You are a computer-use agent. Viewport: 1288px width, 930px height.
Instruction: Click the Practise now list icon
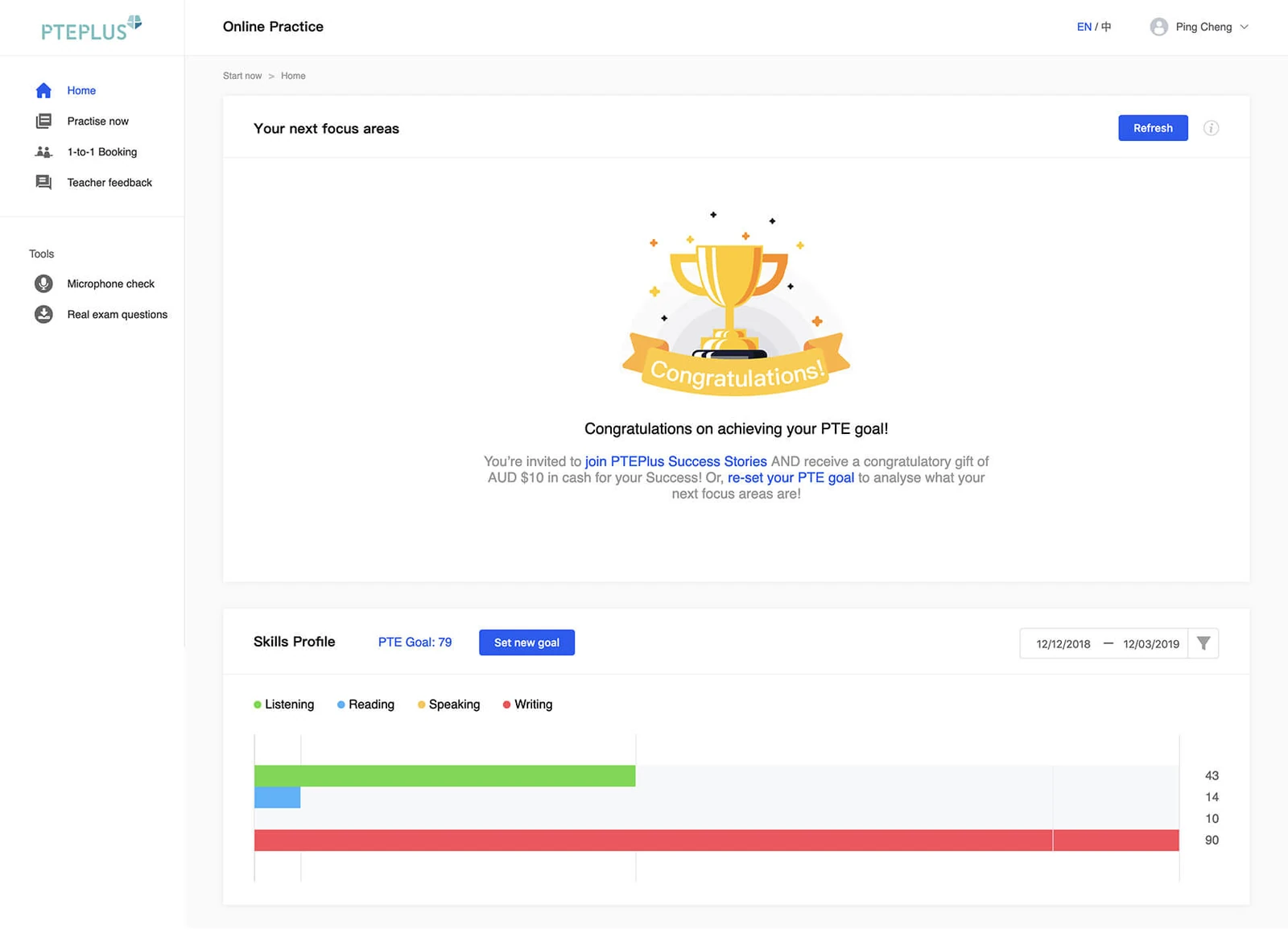point(43,121)
